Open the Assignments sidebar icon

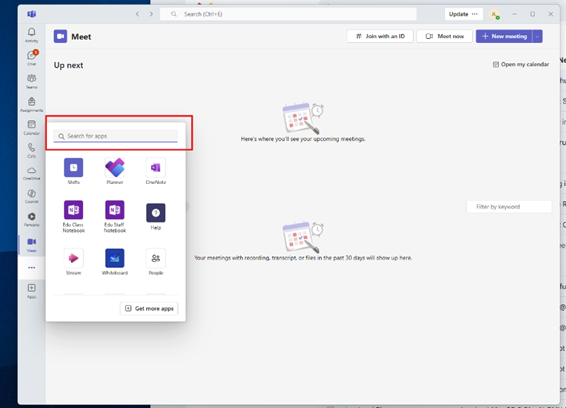32,104
